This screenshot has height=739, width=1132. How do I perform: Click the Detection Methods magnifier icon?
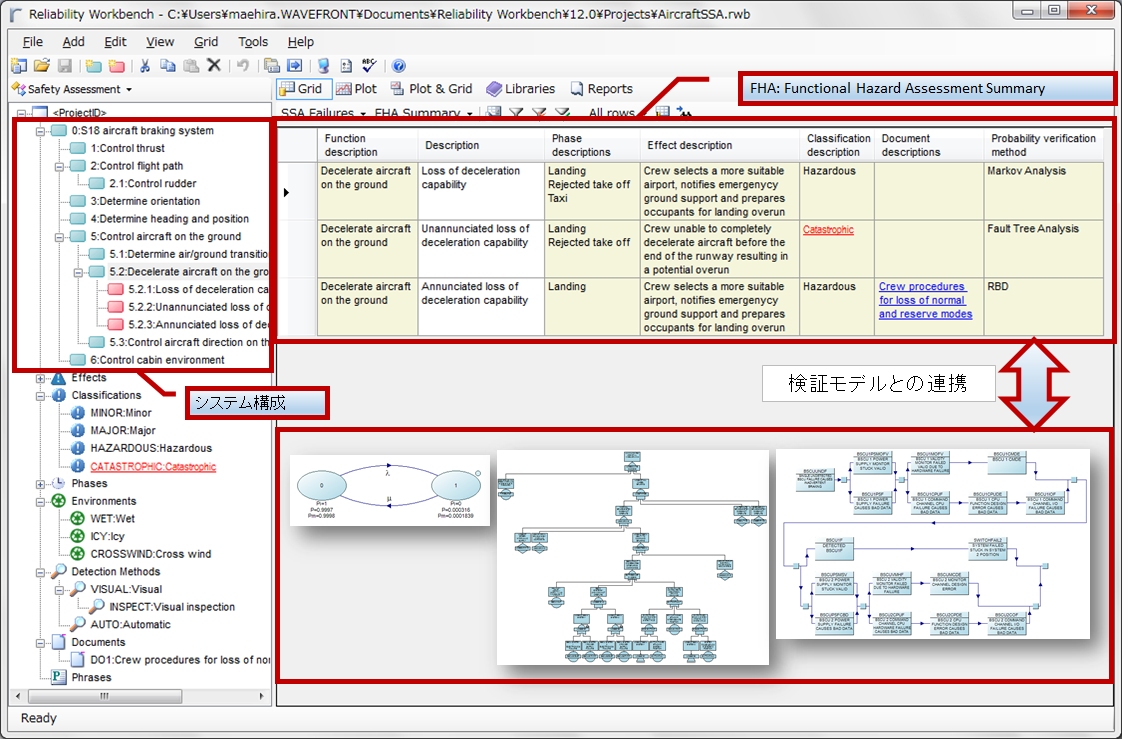pyautogui.click(x=58, y=572)
